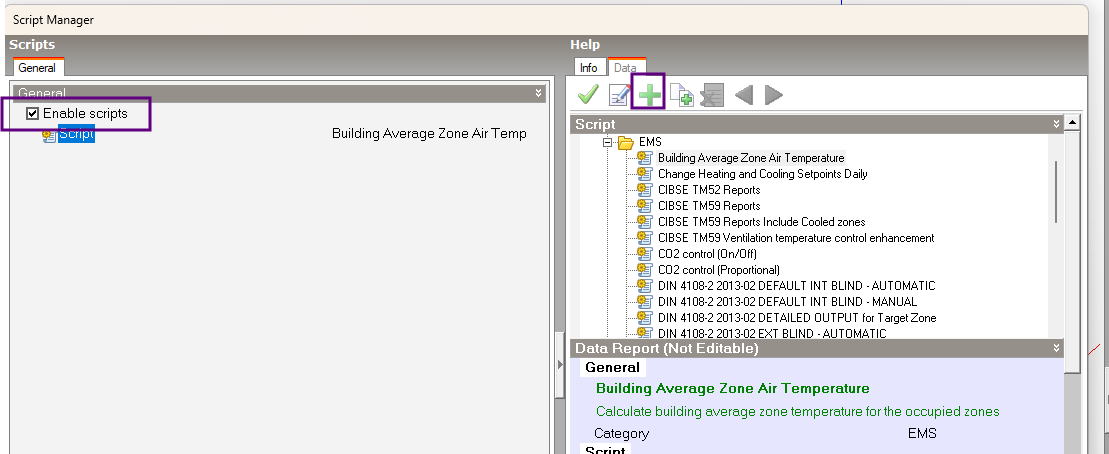Viewport: 1109px width, 454px height.
Task: Select DIN 4108-2 DEFAULT INT BLIND - AUTOMATIC
Action: pos(796,286)
